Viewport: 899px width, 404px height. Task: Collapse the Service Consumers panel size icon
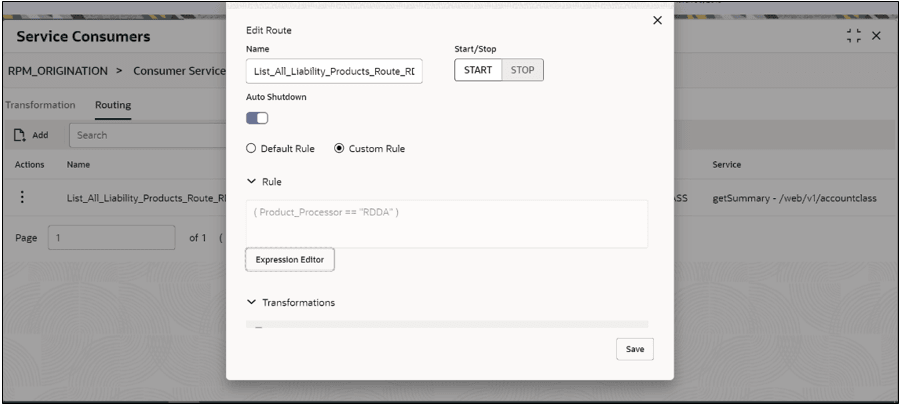854,36
